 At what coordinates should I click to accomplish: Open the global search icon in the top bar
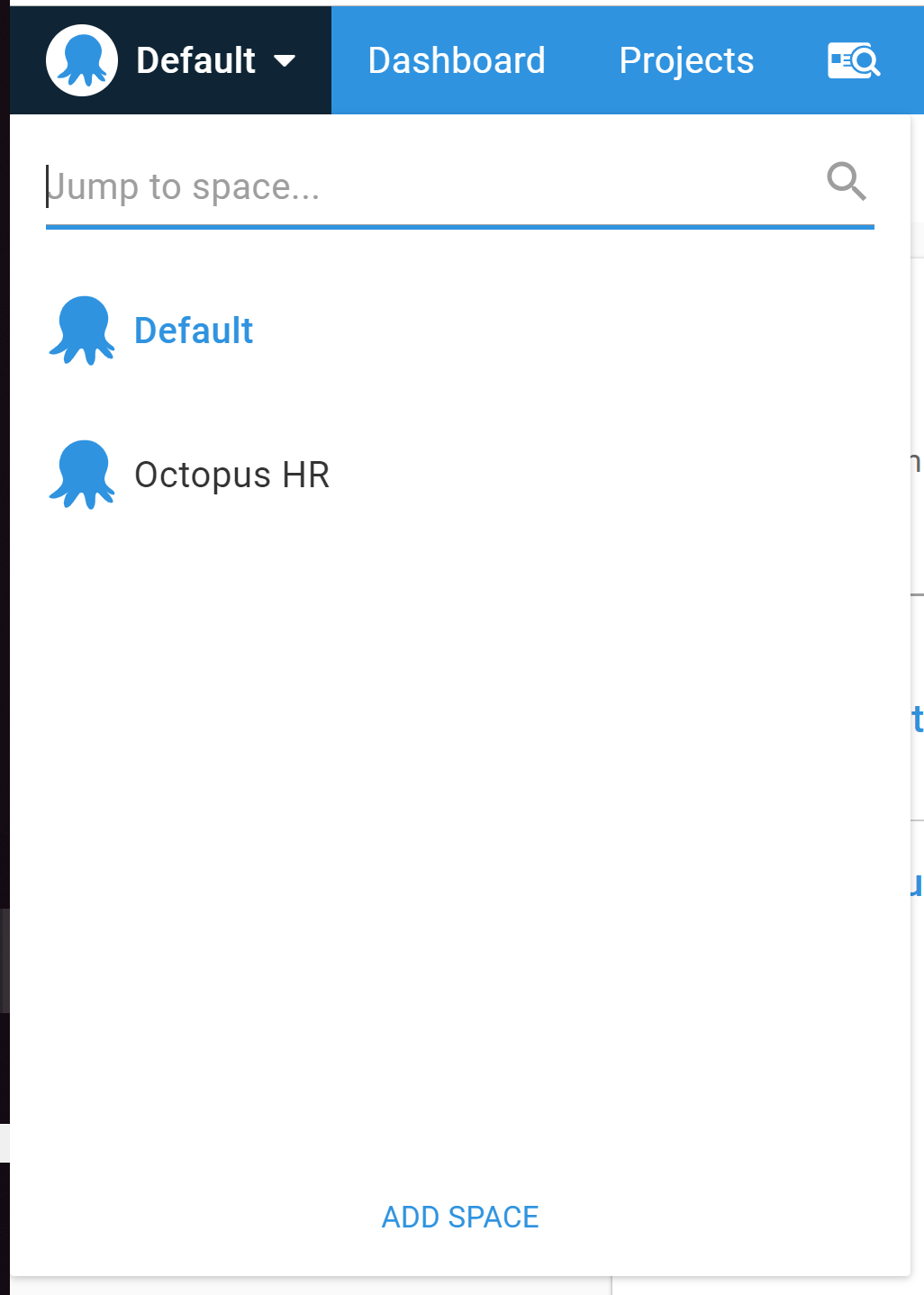click(x=853, y=60)
